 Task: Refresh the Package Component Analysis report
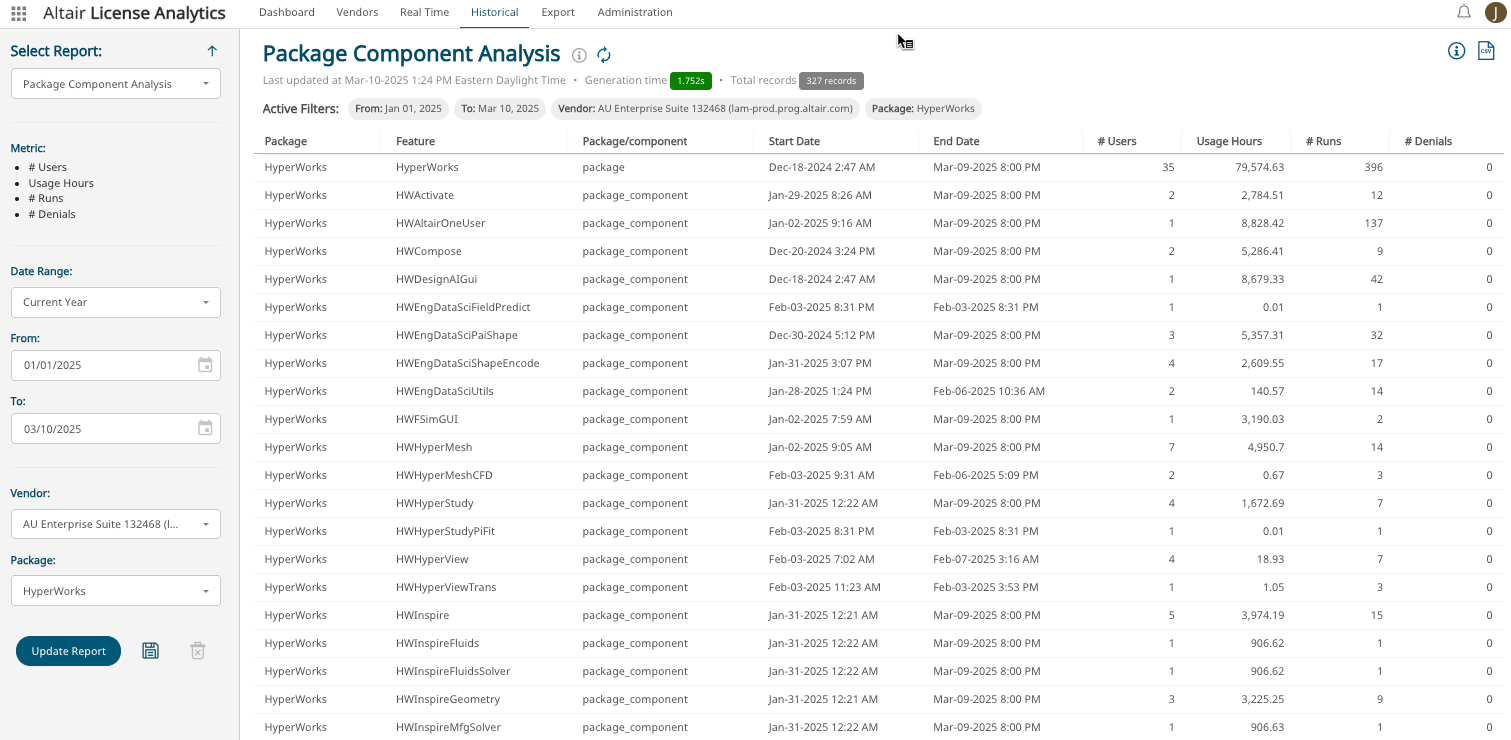pos(604,55)
